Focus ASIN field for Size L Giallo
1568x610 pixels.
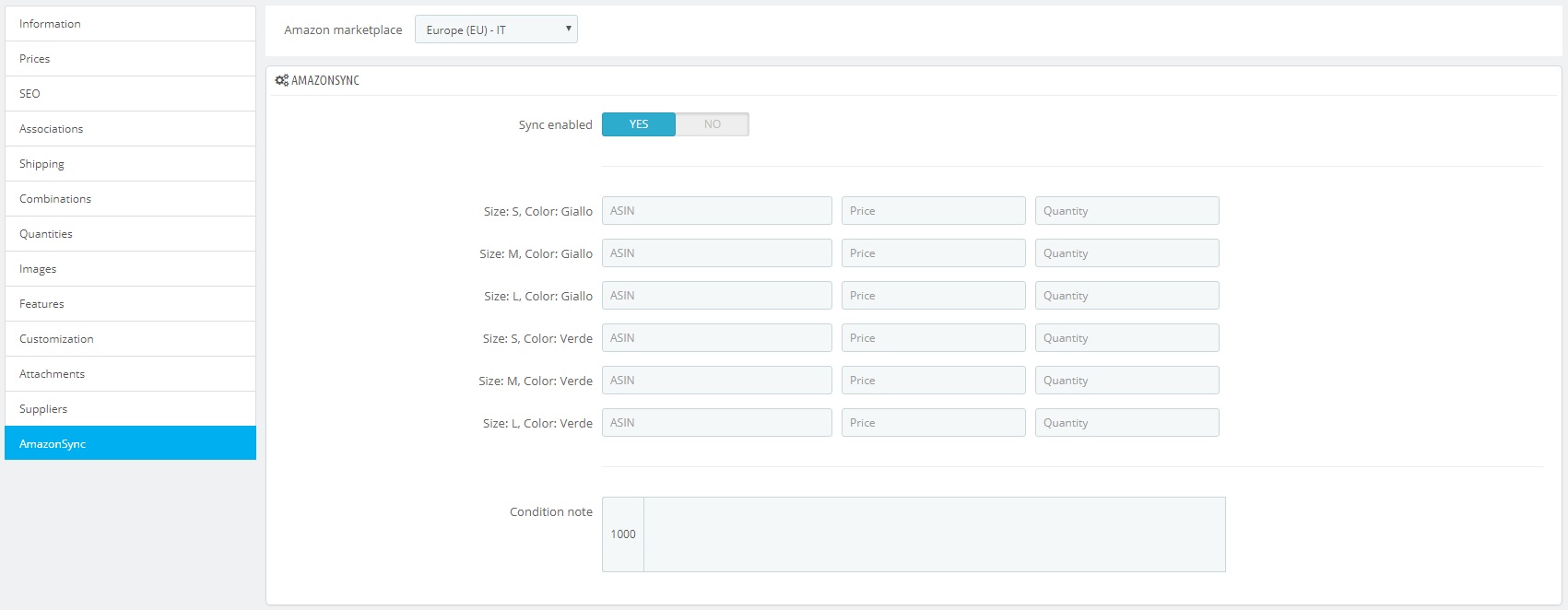click(x=717, y=296)
